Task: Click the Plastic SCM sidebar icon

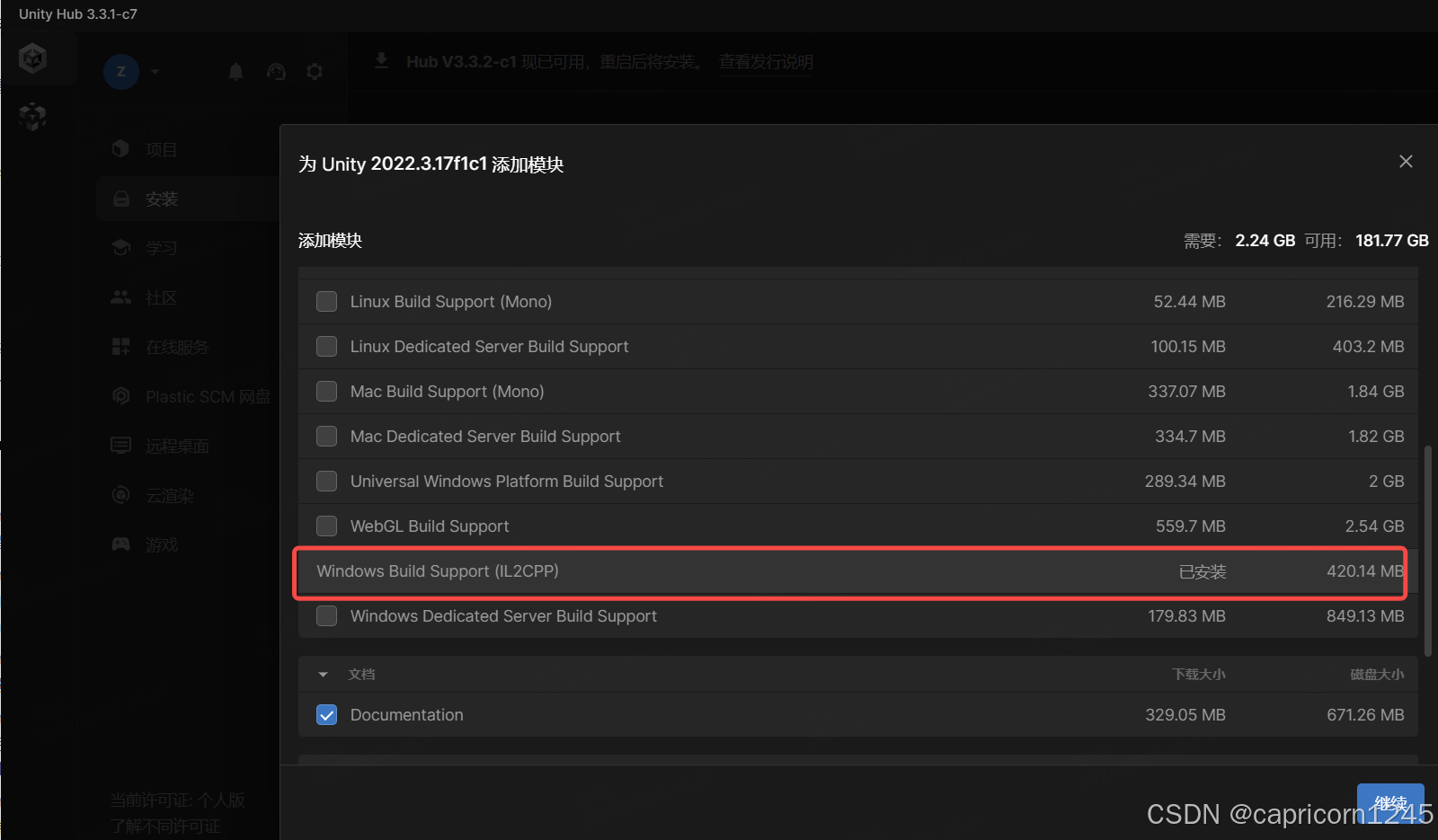Action: 121,396
